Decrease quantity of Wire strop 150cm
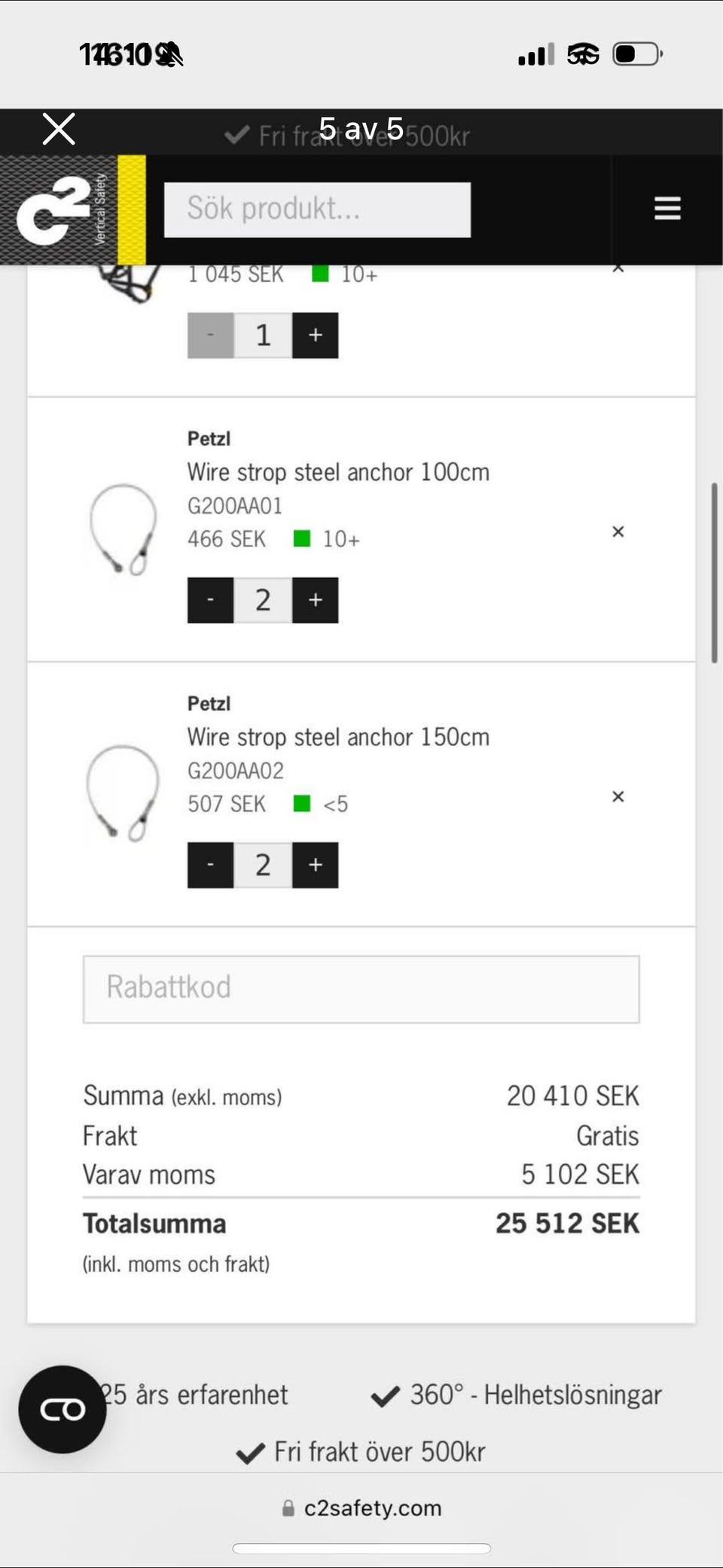The image size is (723, 1568). pyautogui.click(x=210, y=865)
